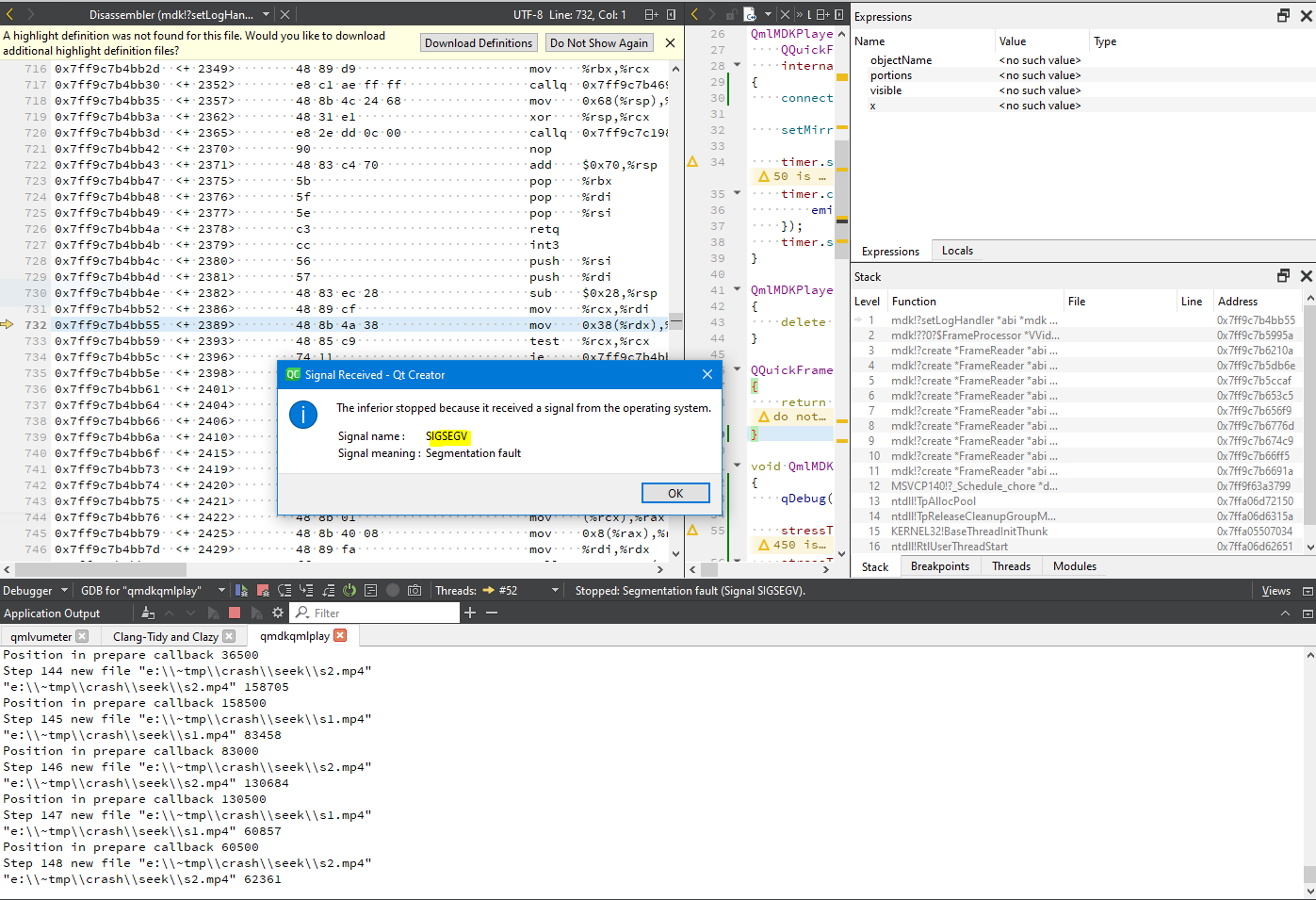The width and height of the screenshot is (1316, 900).
Task: Open GDB for "qmdkqmlplay" engine dropdown
Action: pos(152,590)
